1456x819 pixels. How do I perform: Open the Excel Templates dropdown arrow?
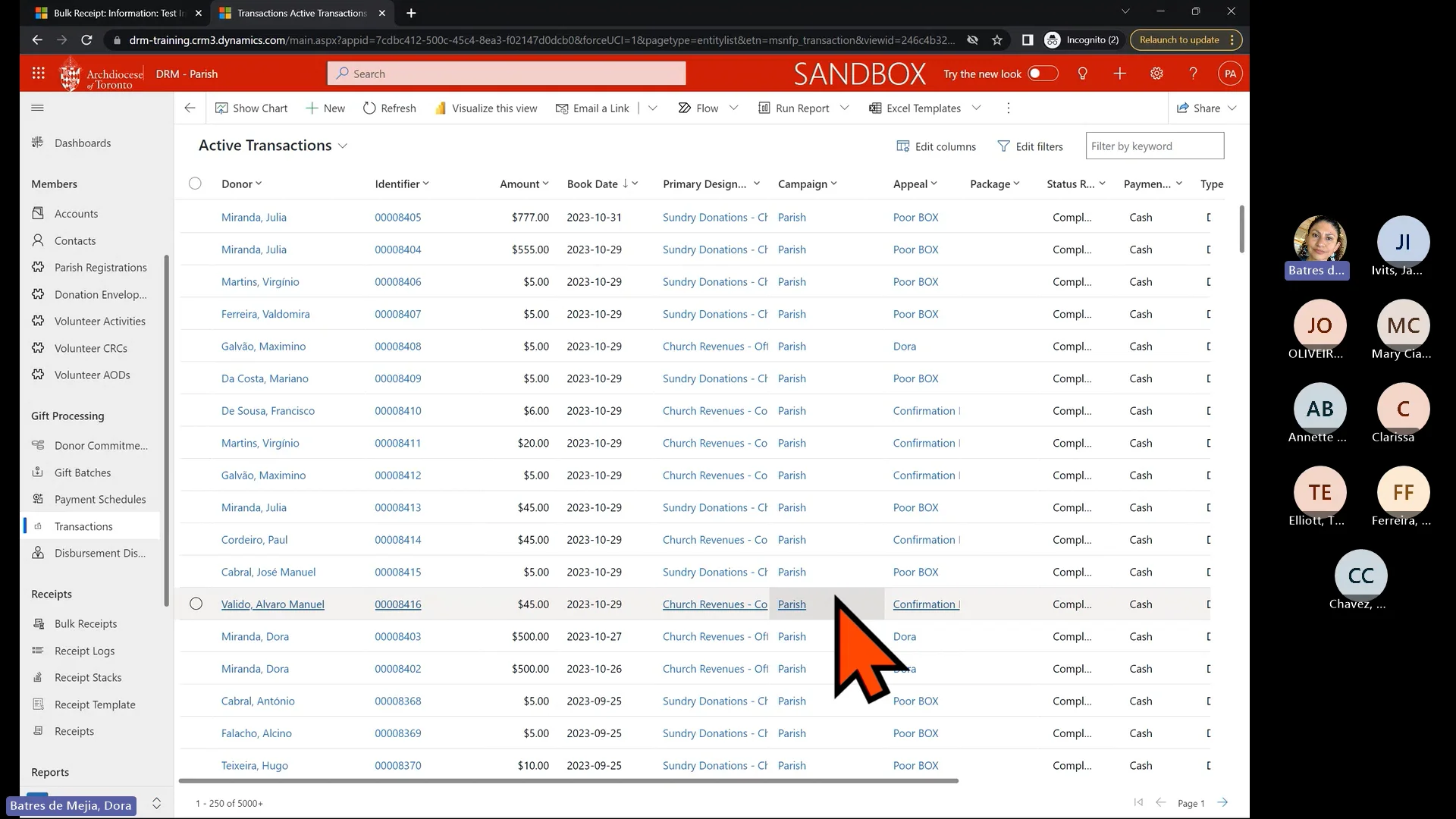click(x=977, y=108)
